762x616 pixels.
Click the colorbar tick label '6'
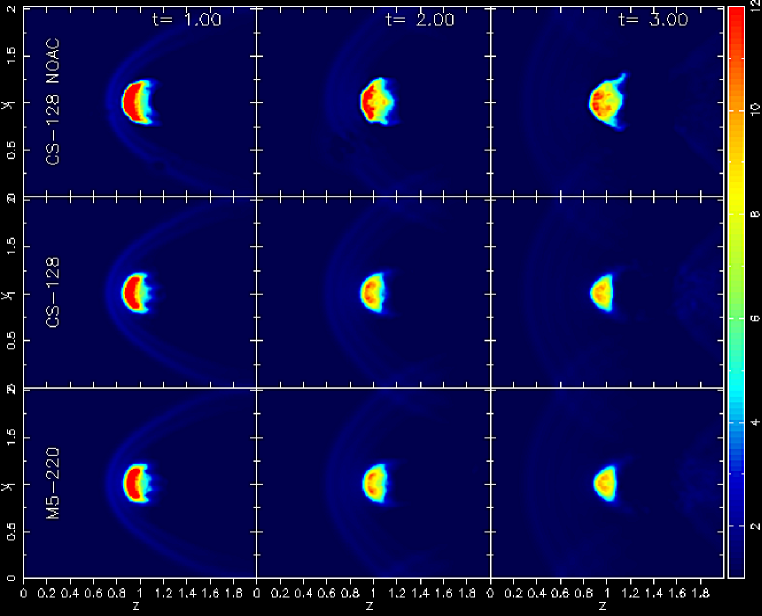tap(755, 318)
